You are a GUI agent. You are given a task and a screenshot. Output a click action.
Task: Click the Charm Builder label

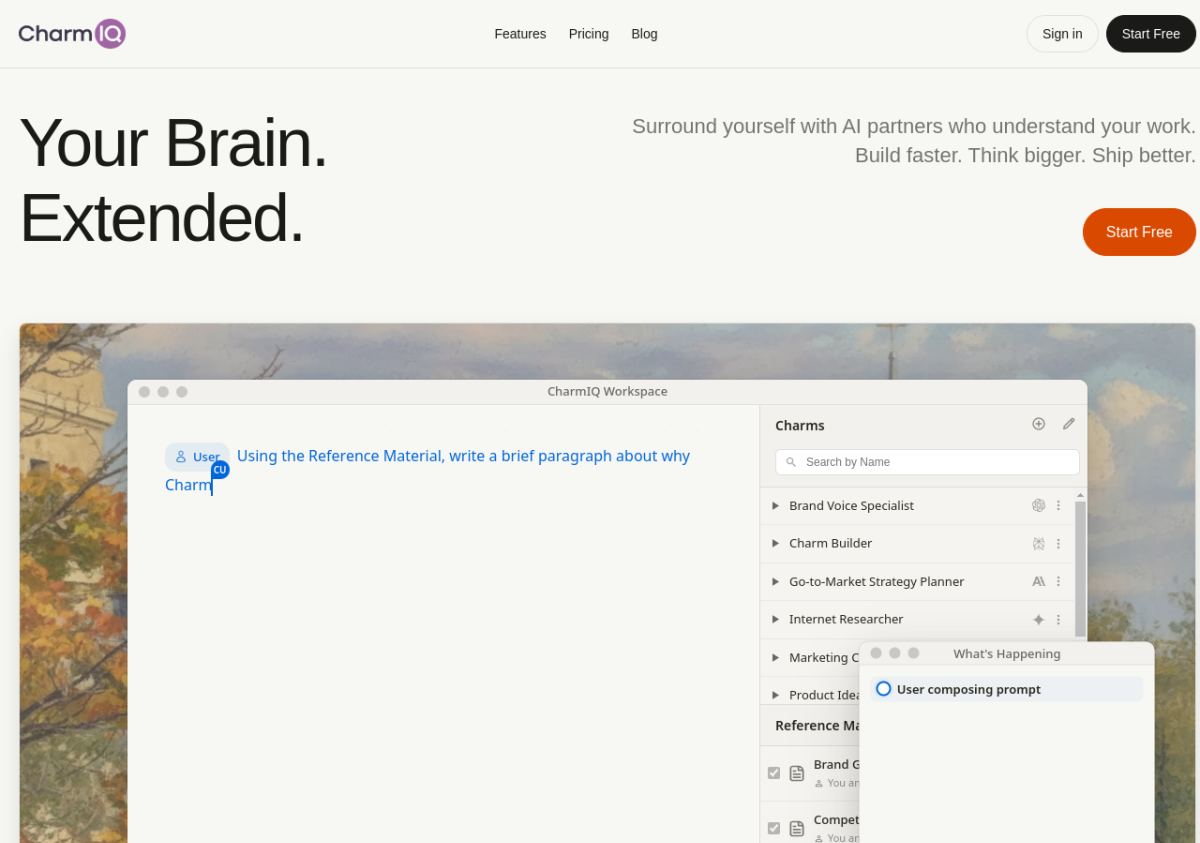tap(830, 544)
